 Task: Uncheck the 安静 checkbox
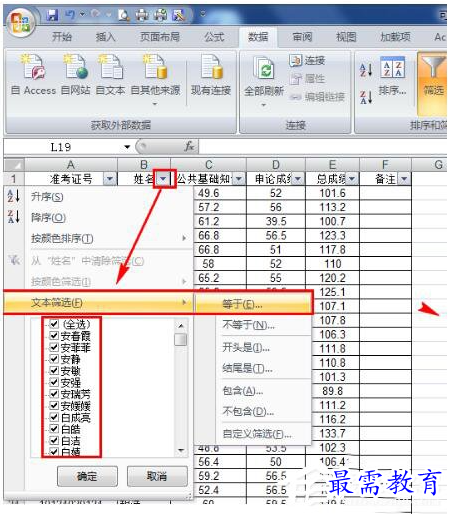click(54, 359)
